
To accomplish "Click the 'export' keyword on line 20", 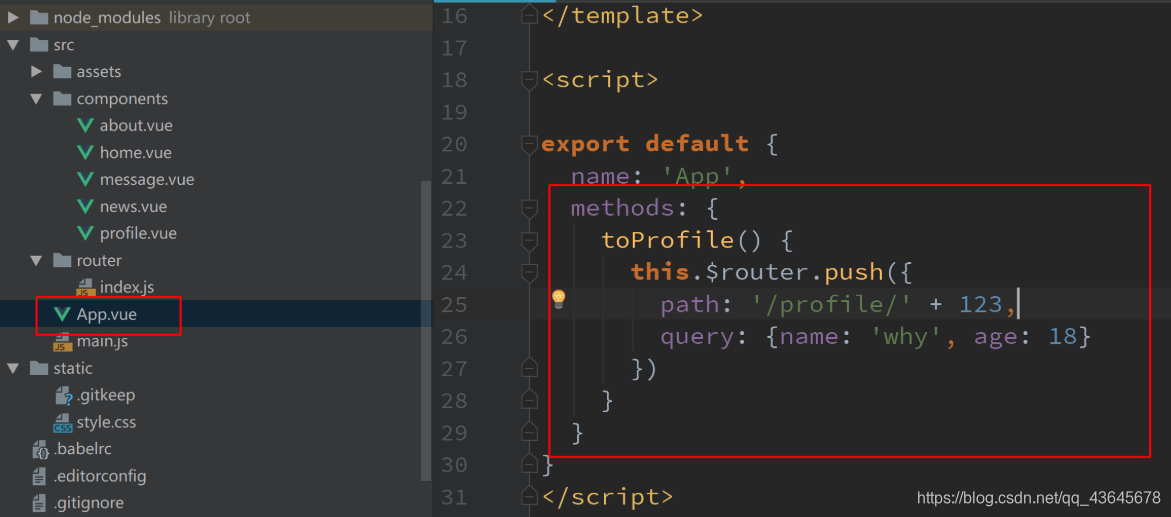I will tap(586, 144).
